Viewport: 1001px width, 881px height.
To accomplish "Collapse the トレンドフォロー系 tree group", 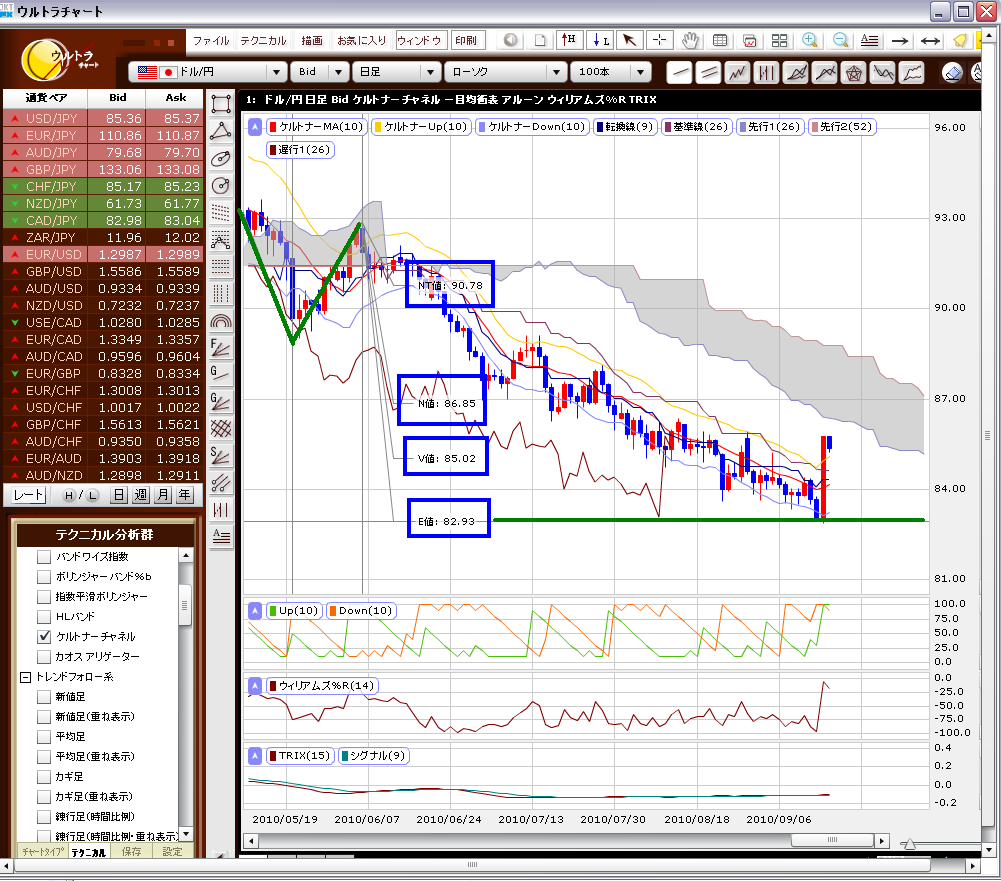I will point(26,677).
